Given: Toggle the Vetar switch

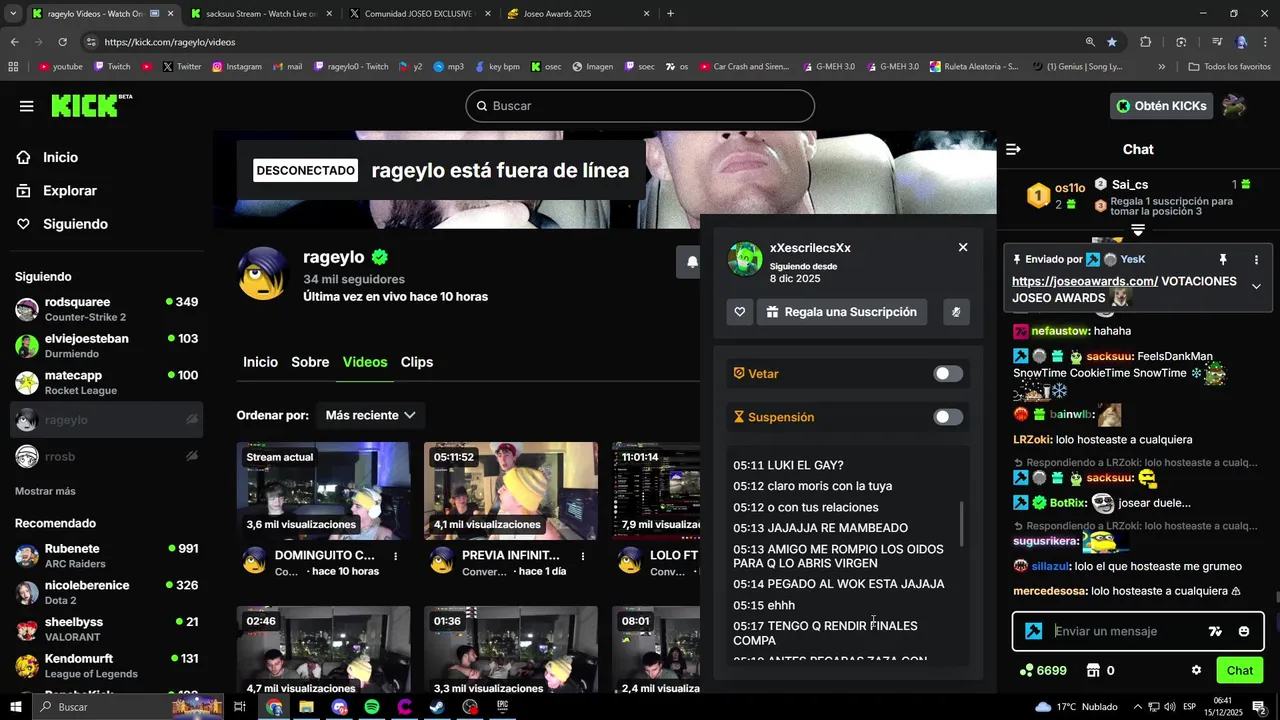Looking at the screenshot, I should click(948, 374).
